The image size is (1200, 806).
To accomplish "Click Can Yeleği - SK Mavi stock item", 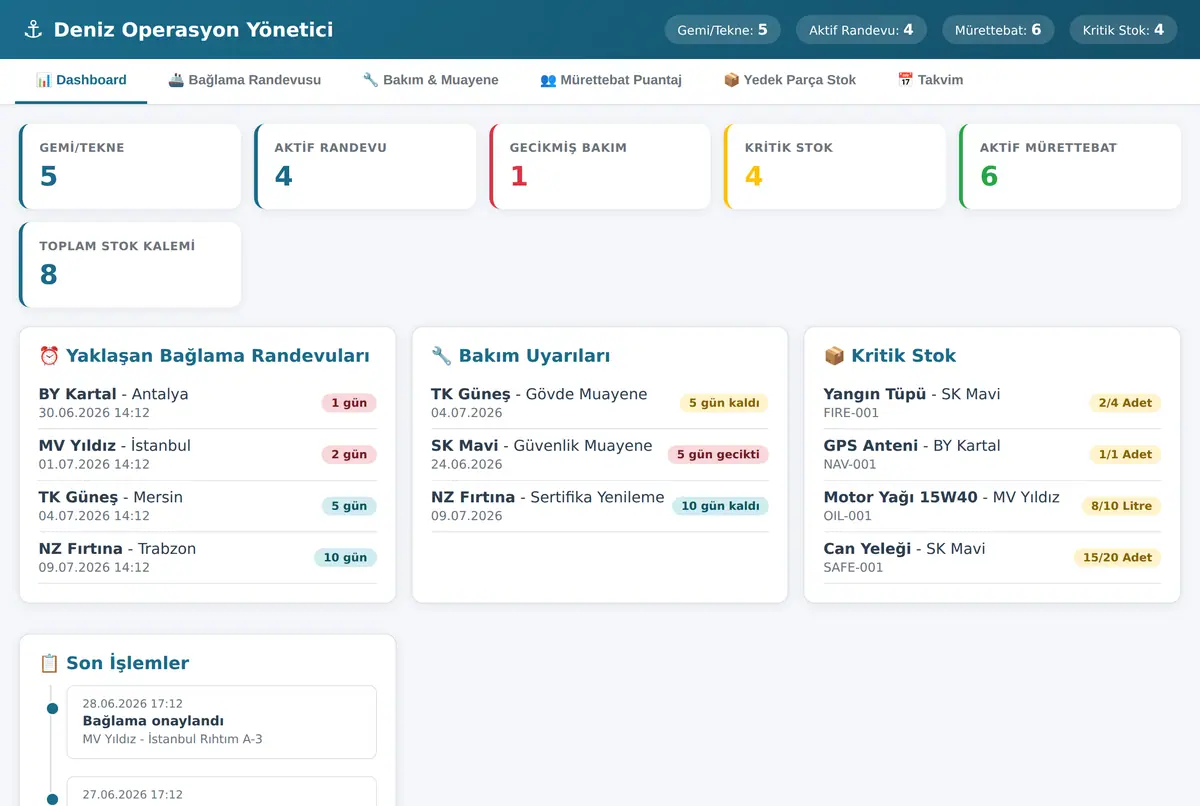I will (992, 558).
